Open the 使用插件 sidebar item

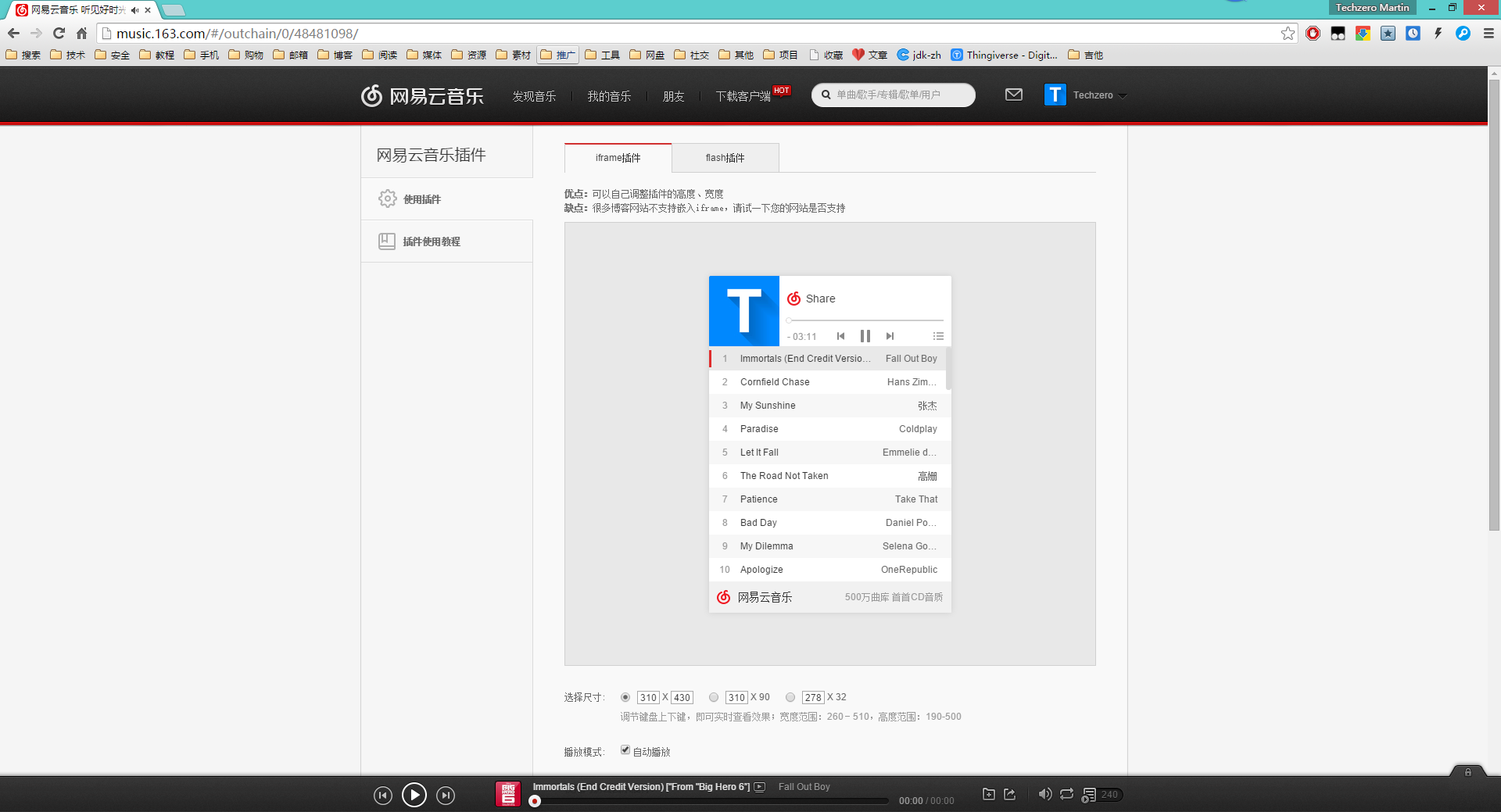(446, 199)
